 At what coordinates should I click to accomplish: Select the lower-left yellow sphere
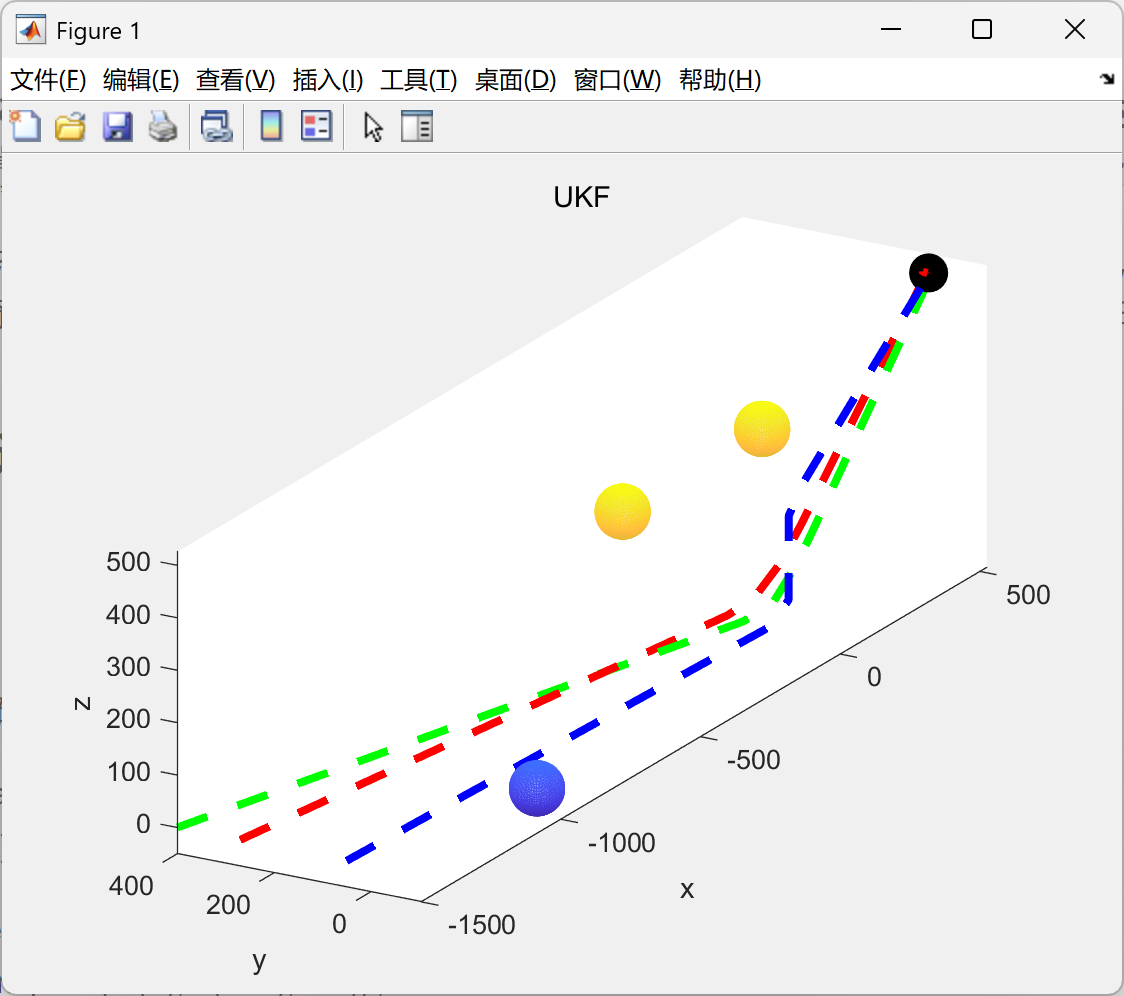tap(622, 511)
